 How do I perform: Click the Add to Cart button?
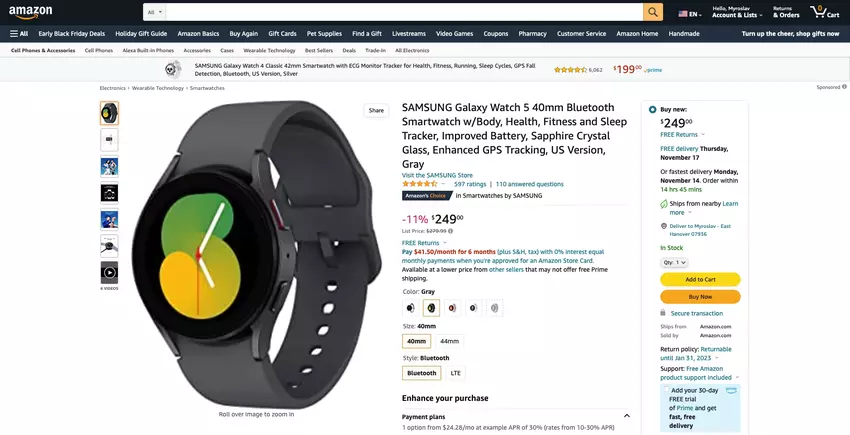(x=700, y=279)
